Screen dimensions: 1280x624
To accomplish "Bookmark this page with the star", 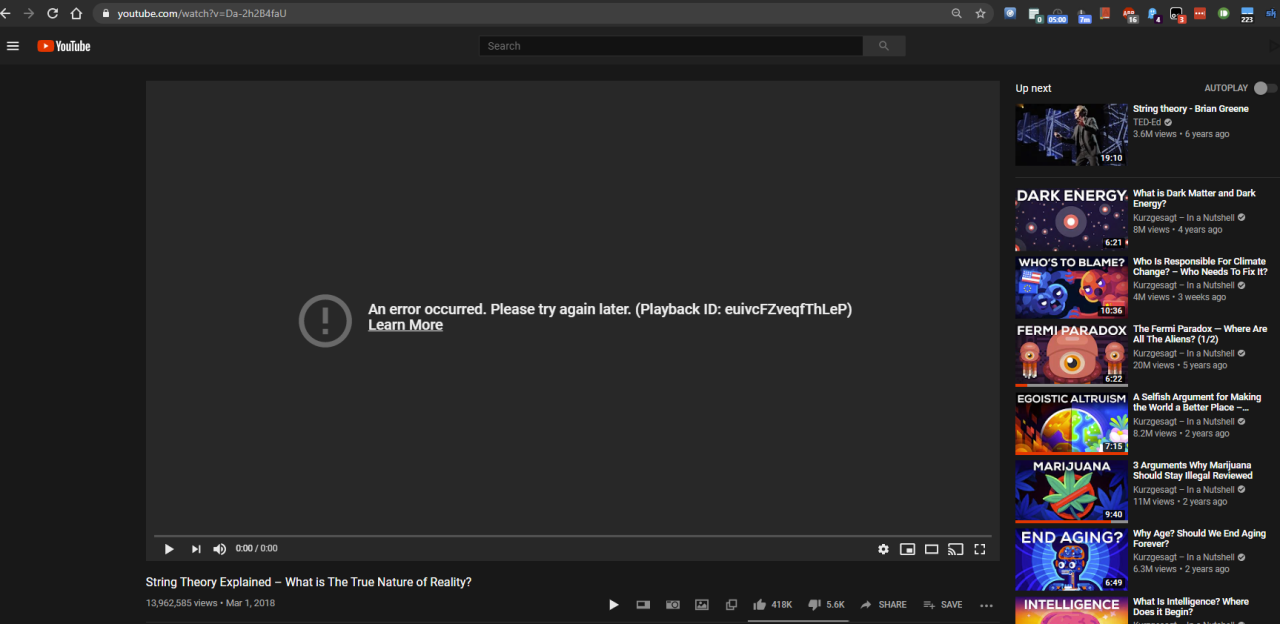I will (981, 13).
